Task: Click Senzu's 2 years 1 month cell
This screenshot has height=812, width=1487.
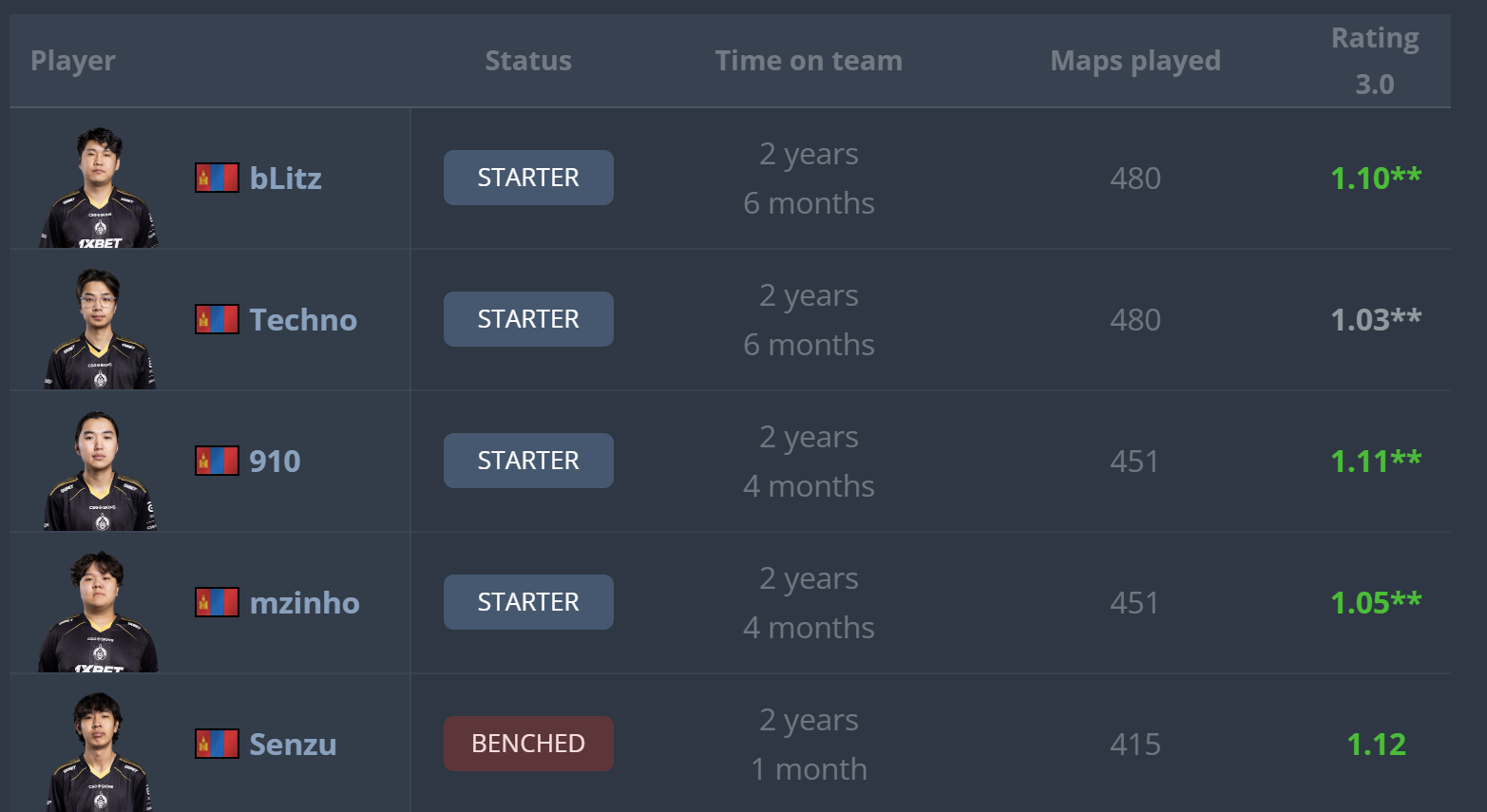Action: [809, 744]
